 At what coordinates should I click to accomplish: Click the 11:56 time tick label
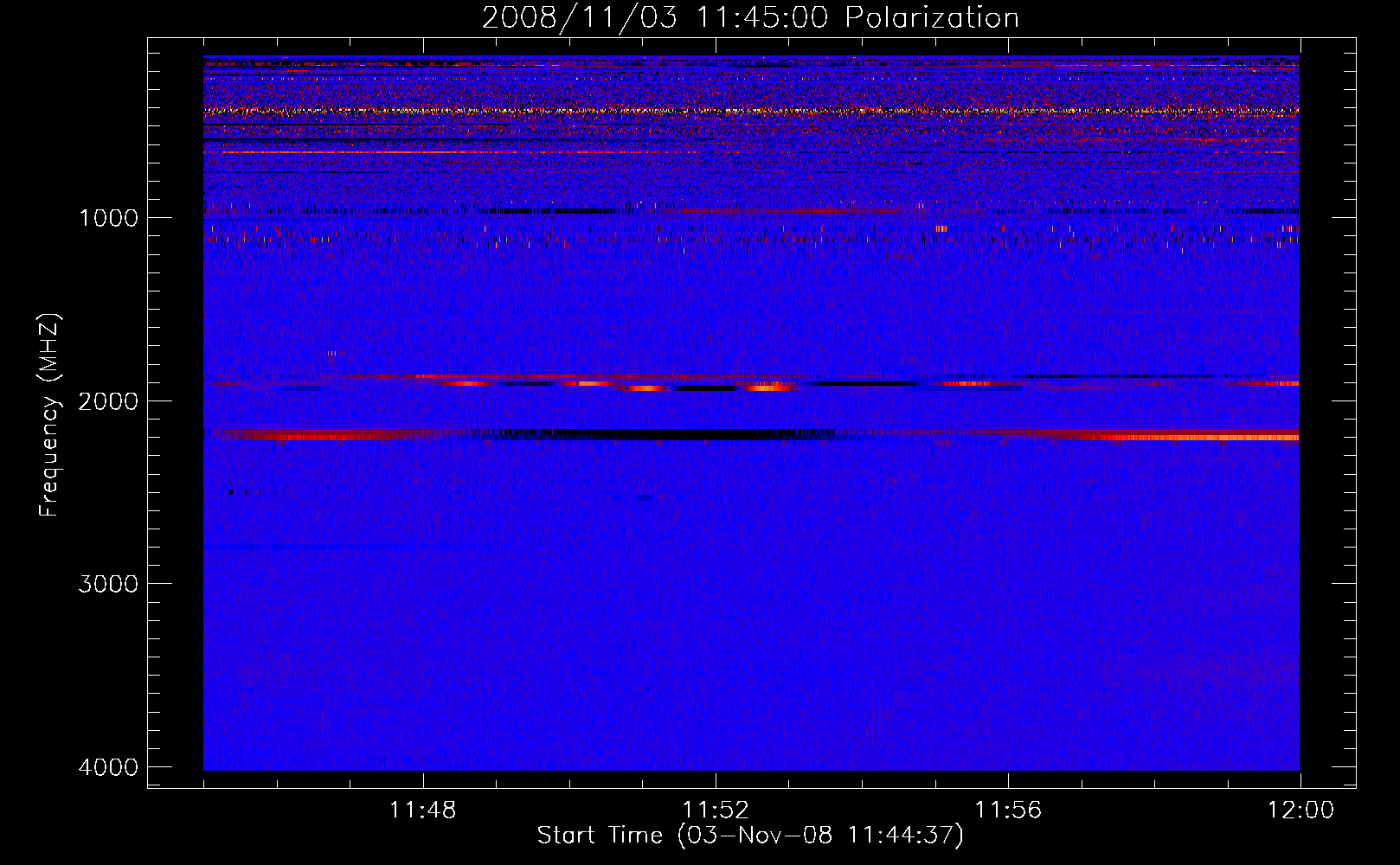[x=1008, y=811]
